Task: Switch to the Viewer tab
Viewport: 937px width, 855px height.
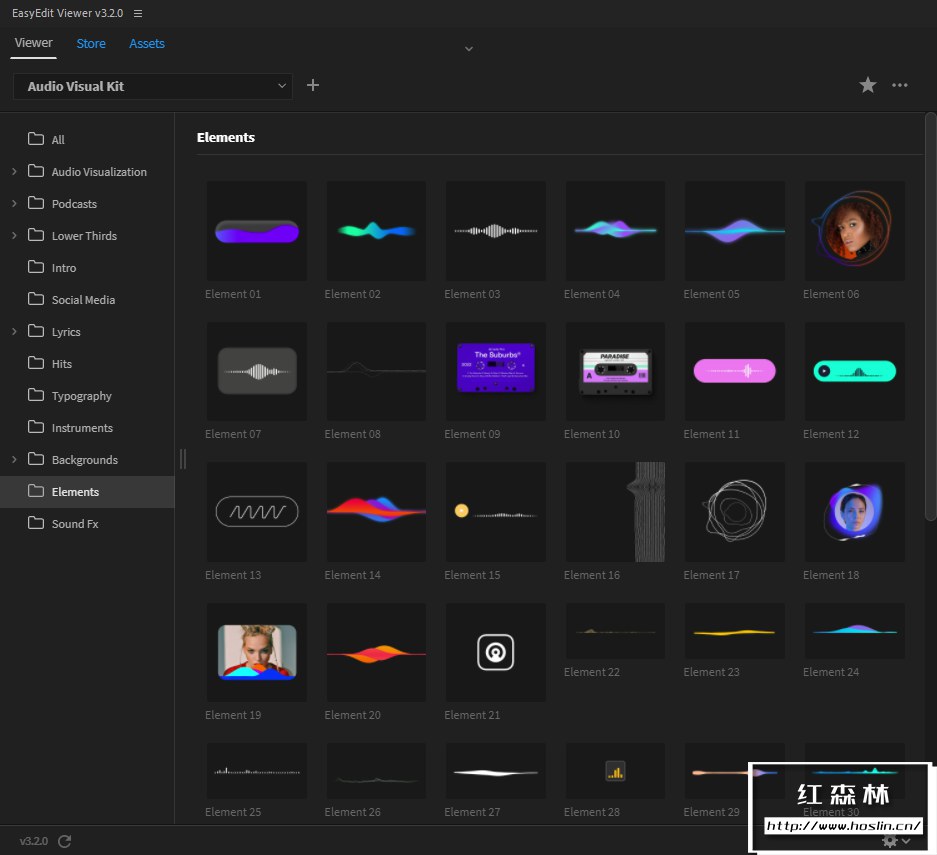Action: click(x=33, y=43)
